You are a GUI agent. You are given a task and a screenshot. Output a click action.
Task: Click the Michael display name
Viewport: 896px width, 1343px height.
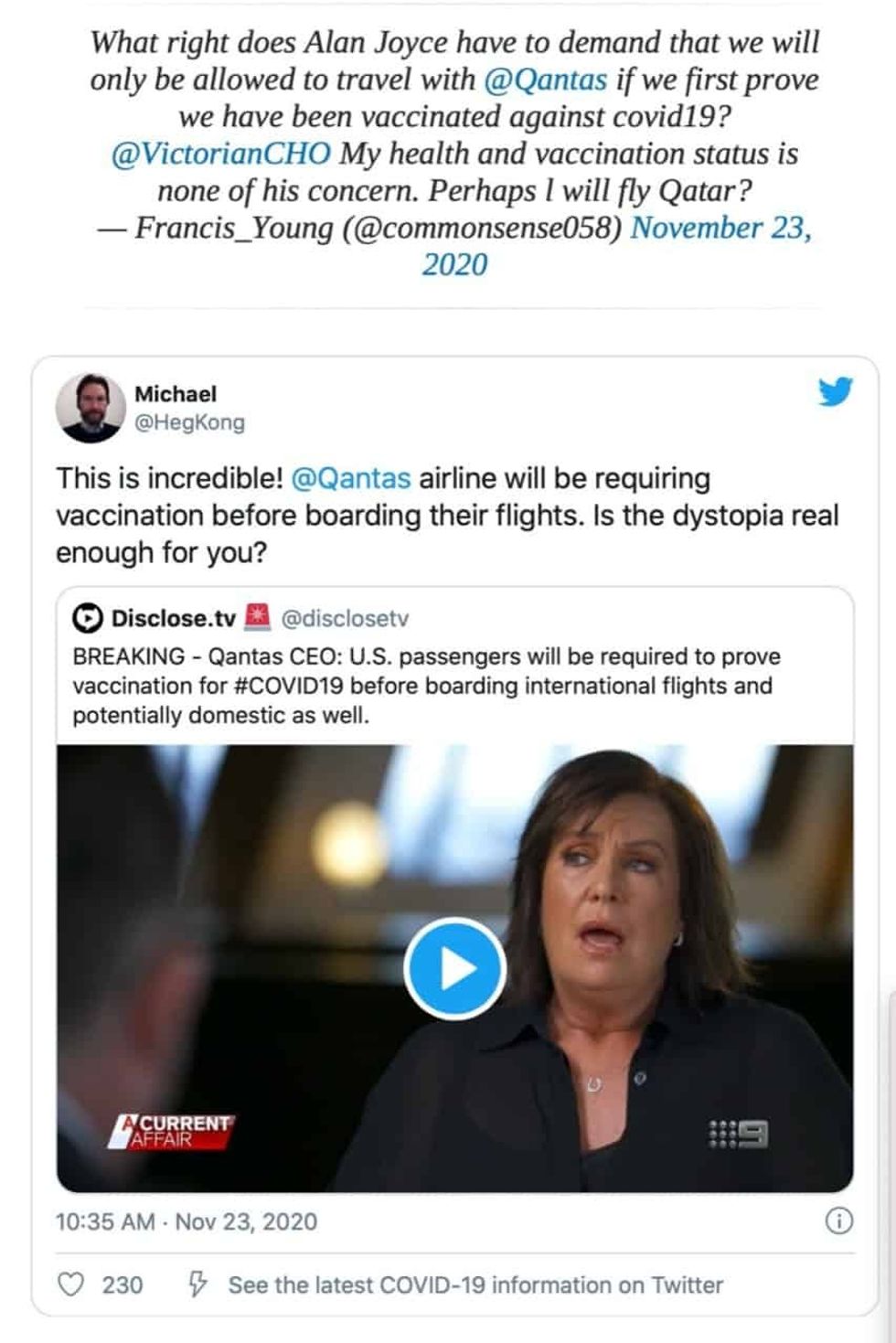(176, 394)
